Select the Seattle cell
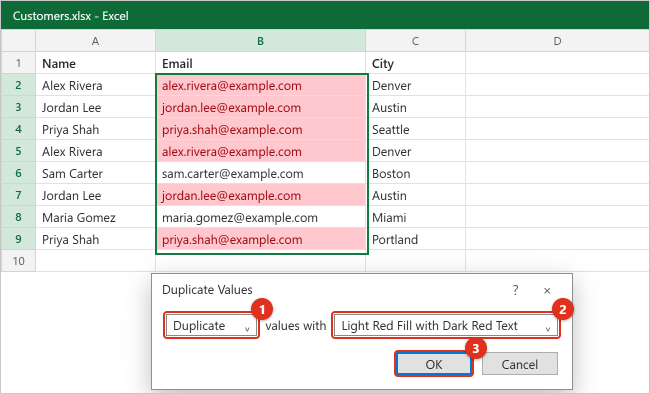The height and width of the screenshot is (394, 650). coord(415,129)
